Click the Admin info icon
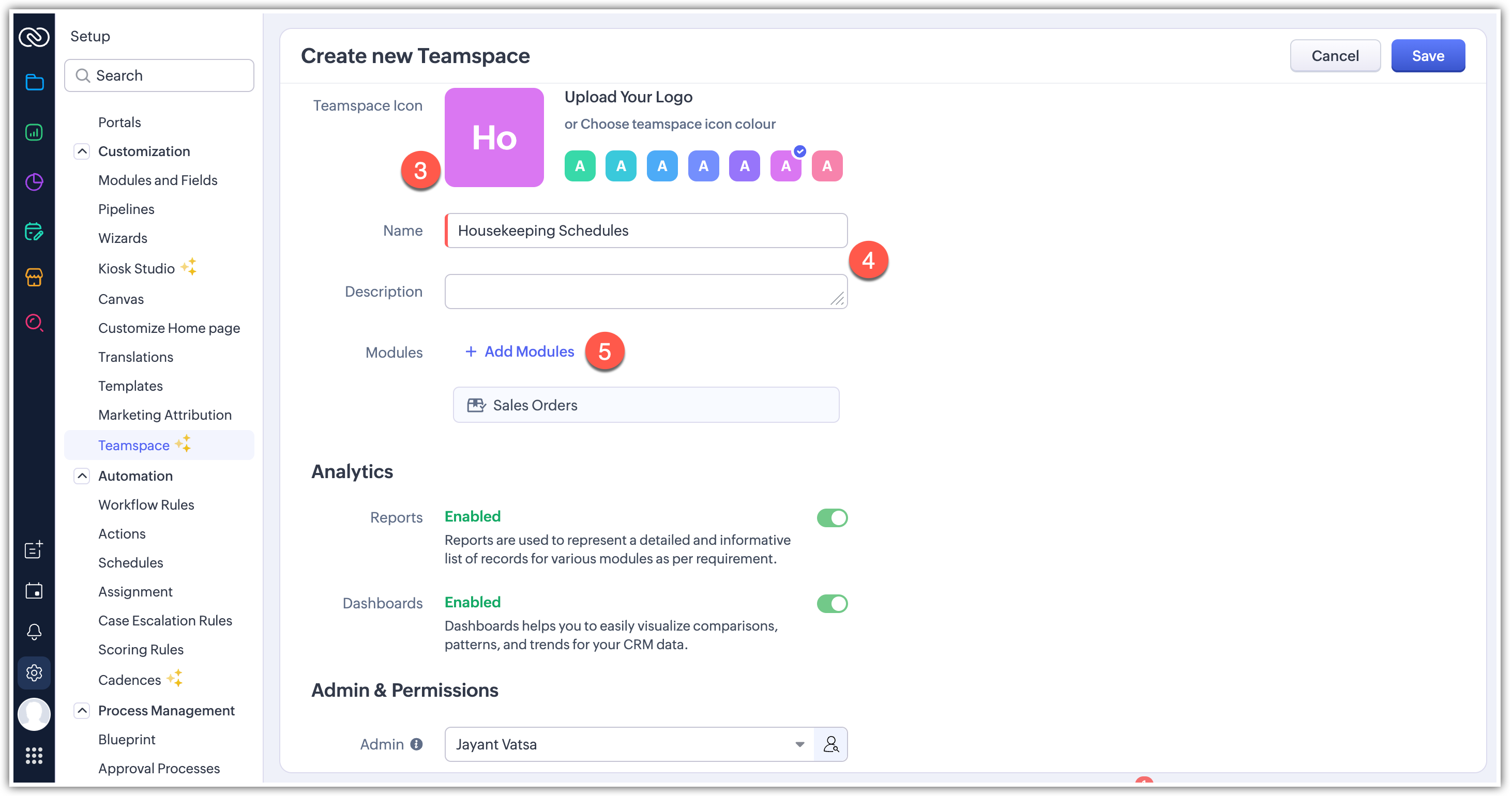The height and width of the screenshot is (796, 1512). 416,744
